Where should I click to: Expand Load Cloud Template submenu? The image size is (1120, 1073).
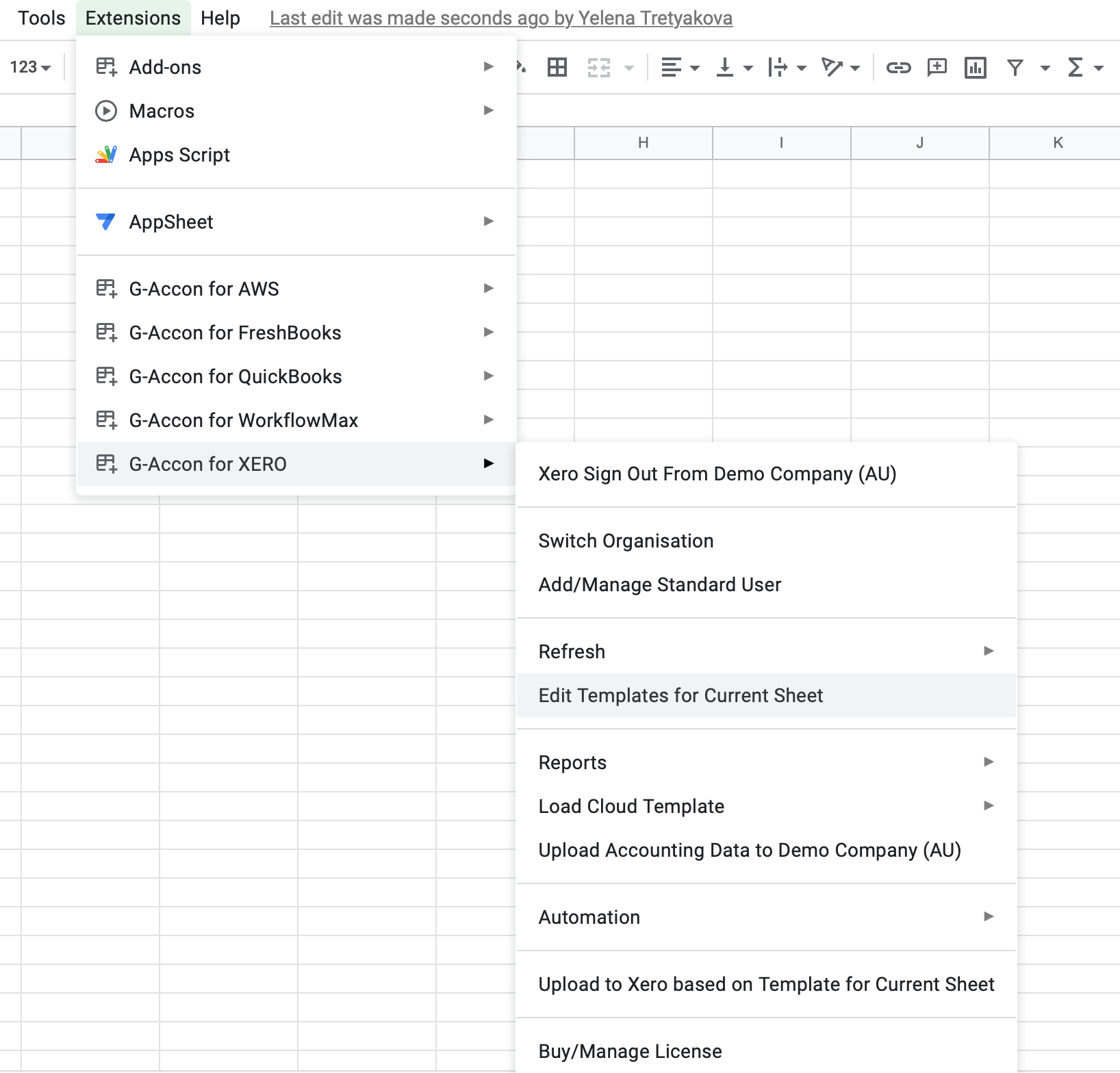[766, 806]
